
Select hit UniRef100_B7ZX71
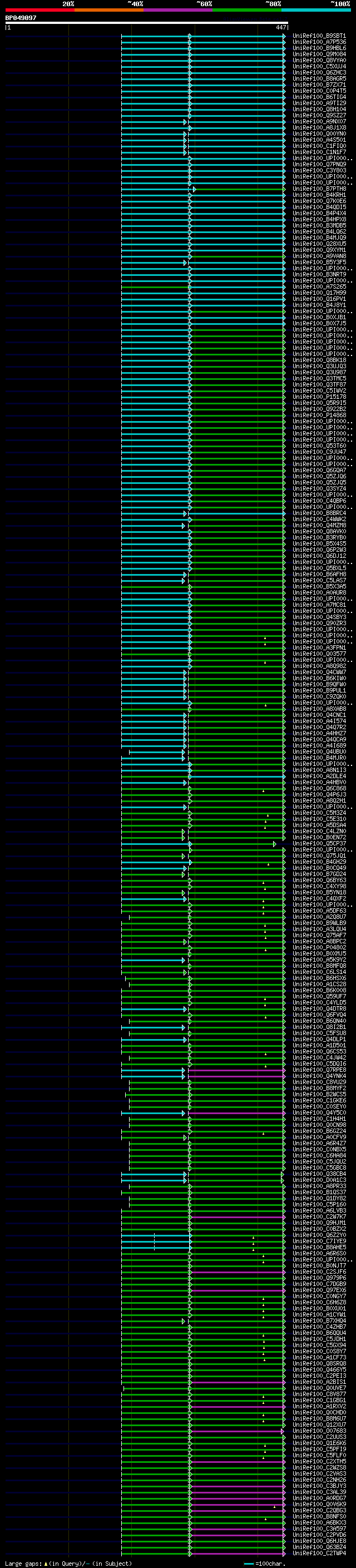[319, 85]
